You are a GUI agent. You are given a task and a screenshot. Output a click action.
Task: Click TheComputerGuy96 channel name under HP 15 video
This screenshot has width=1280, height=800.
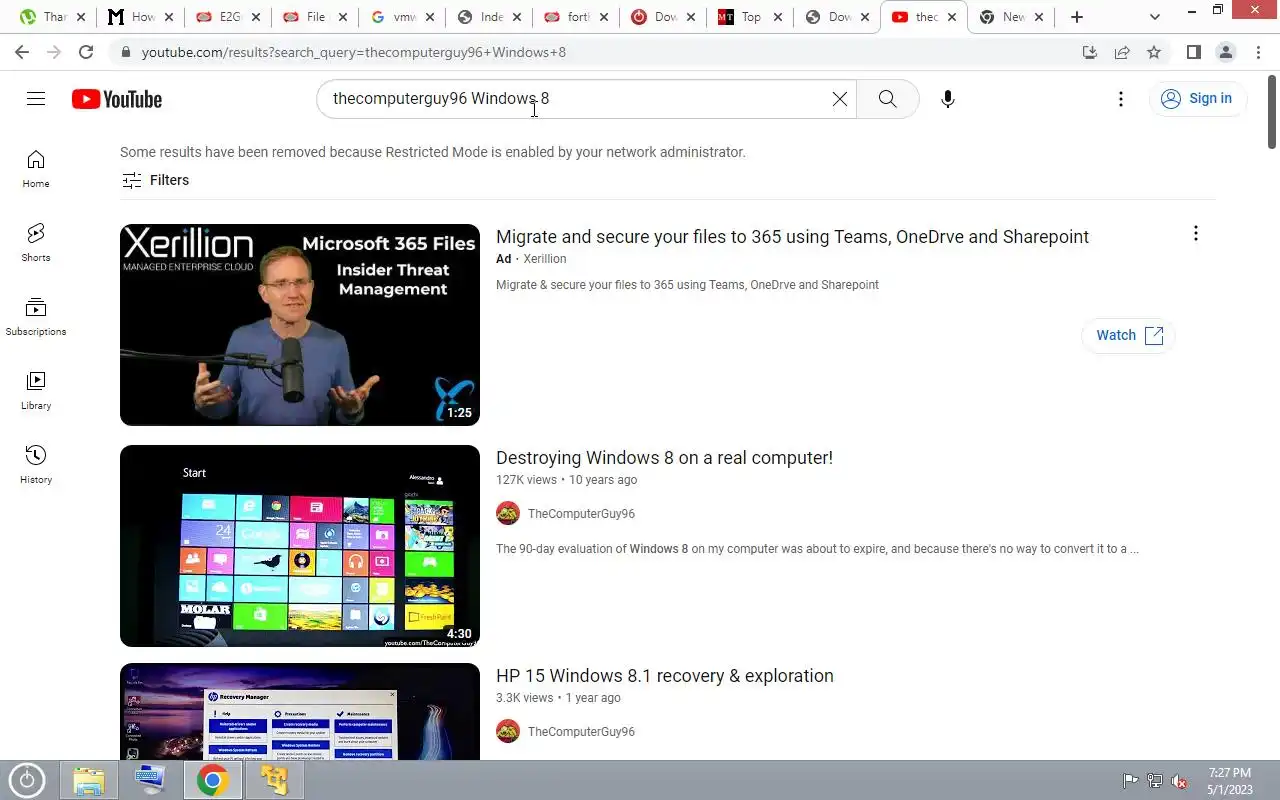pyautogui.click(x=581, y=732)
